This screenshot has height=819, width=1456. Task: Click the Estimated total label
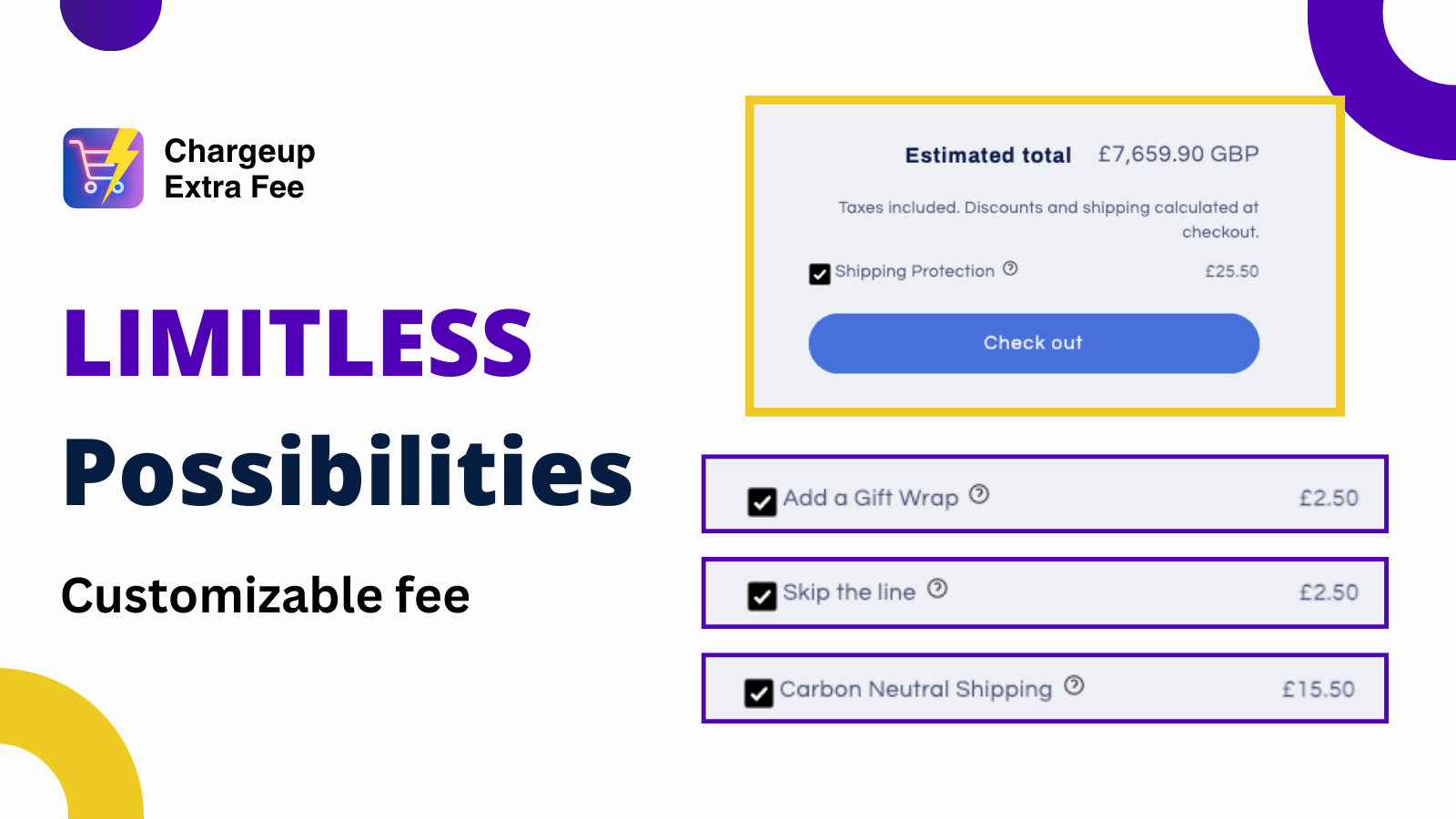point(986,155)
